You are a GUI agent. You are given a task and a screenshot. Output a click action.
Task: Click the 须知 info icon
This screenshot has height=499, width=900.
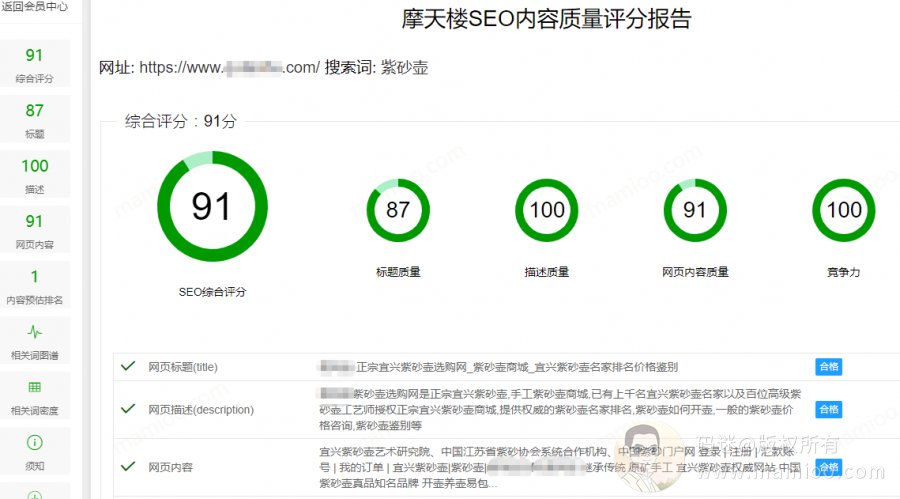[x=34, y=442]
